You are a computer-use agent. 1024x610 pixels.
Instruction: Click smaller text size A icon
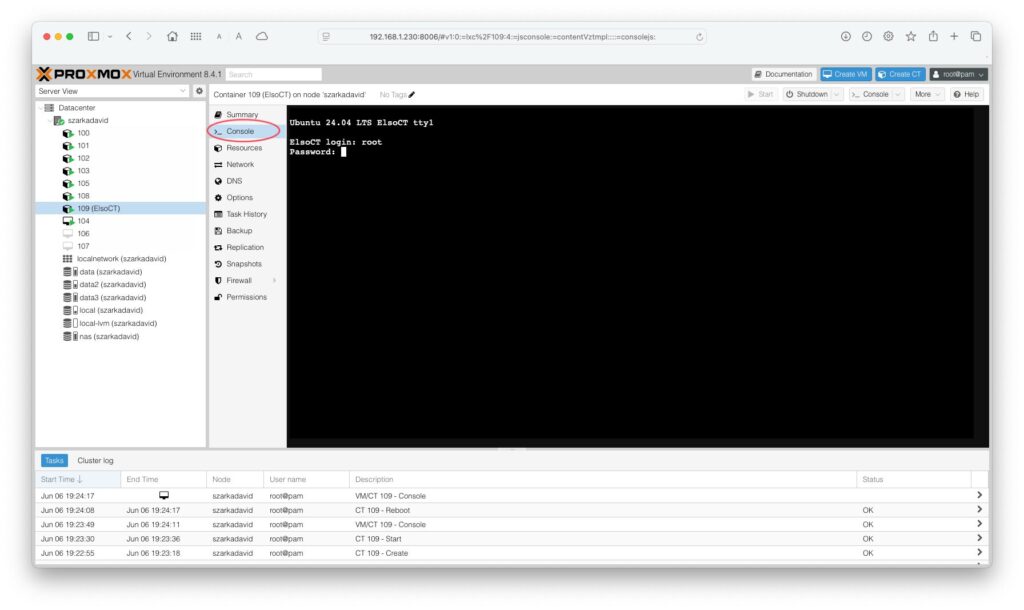click(x=219, y=37)
